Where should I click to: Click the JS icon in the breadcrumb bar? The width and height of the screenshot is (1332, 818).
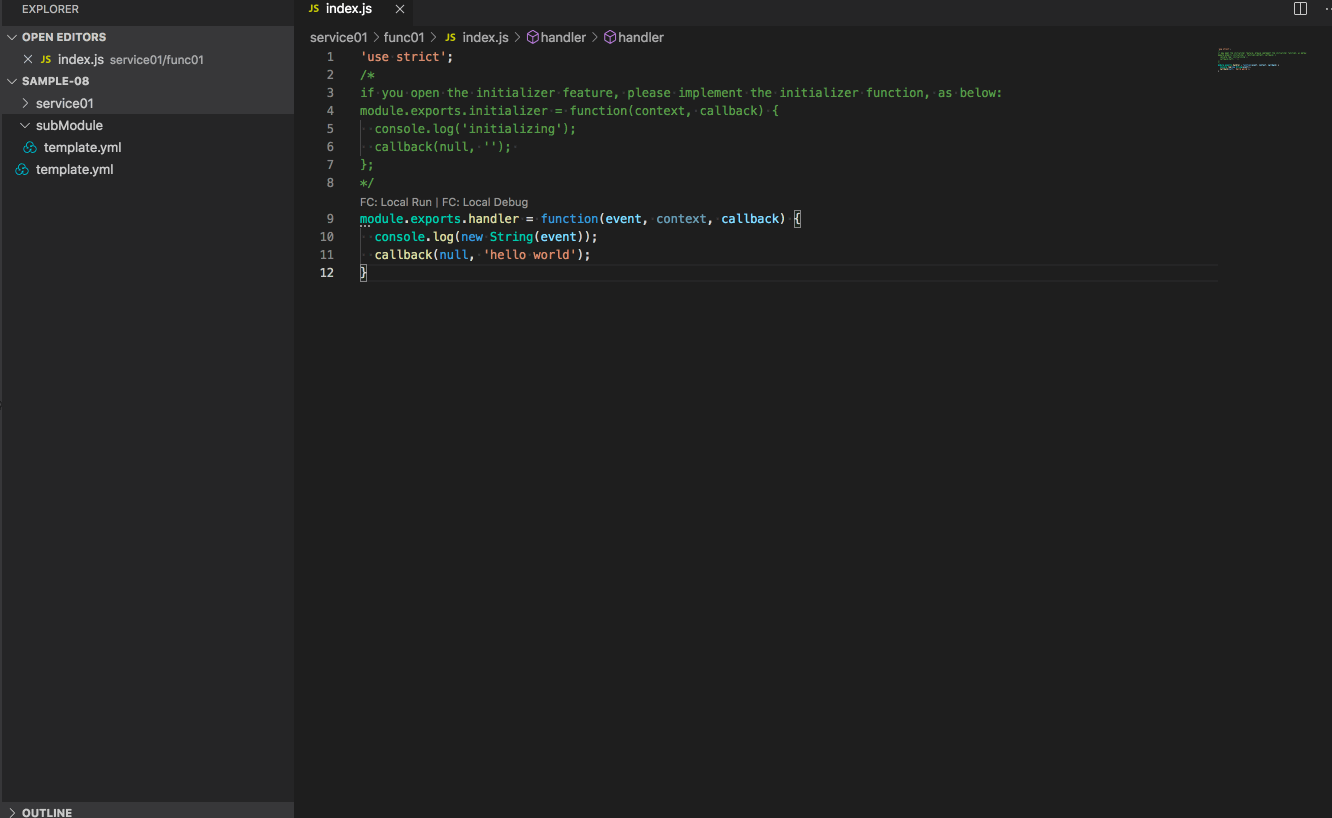click(450, 37)
